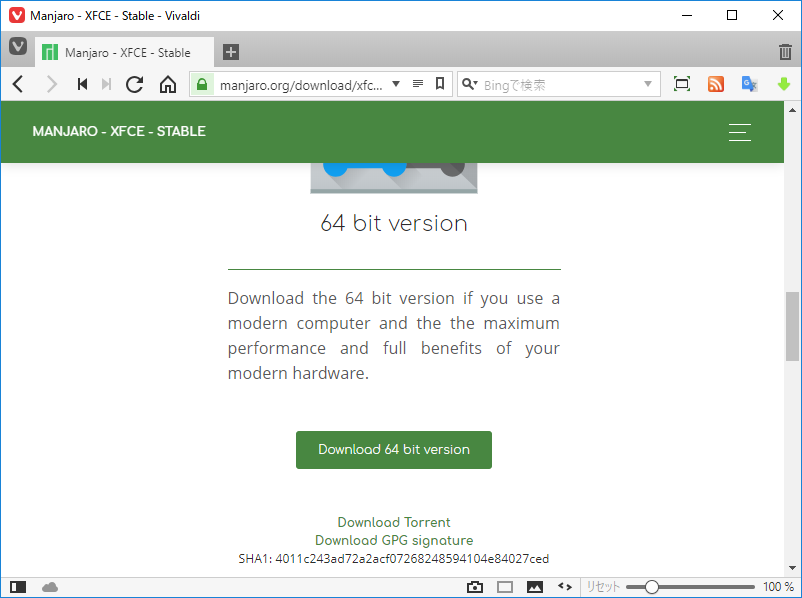This screenshot has height=598, width=802.
Task: Click the disk drive illustration image
Action: [x=394, y=178]
